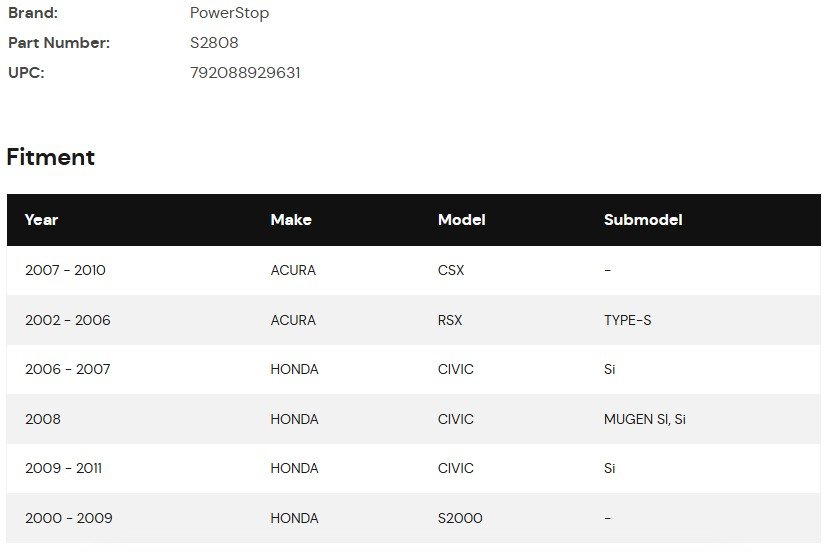Image resolution: width=826 pixels, height=552 pixels.
Task: Click the MUGEN SI, Si submodel cell
Action: 645,419
